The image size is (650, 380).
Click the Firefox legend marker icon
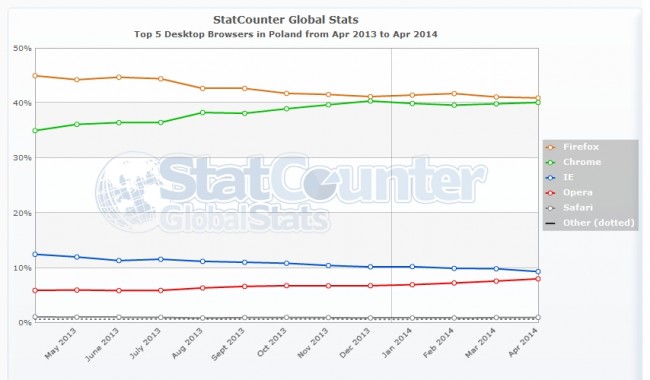pos(551,148)
